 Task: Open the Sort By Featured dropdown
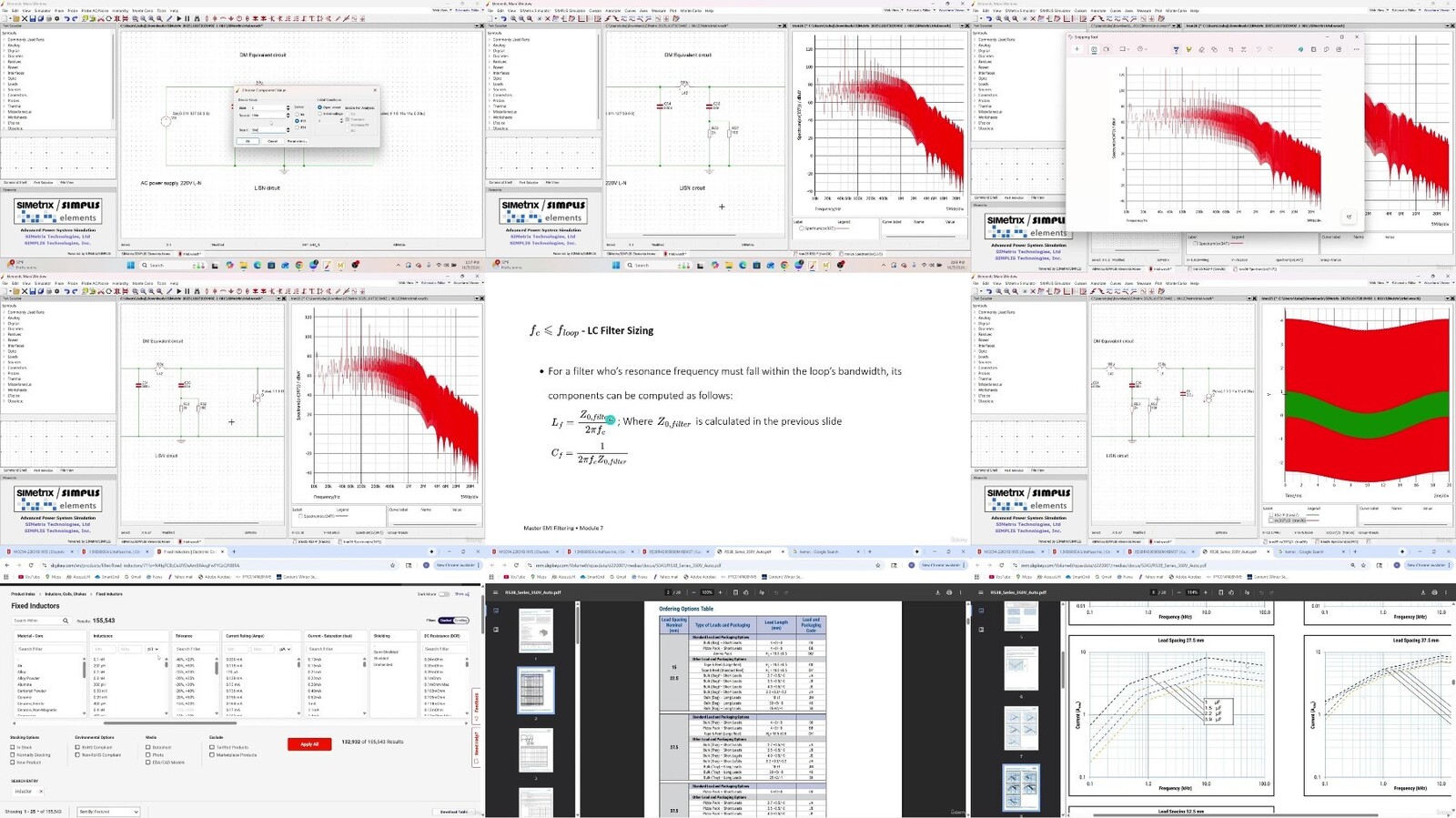click(108, 811)
